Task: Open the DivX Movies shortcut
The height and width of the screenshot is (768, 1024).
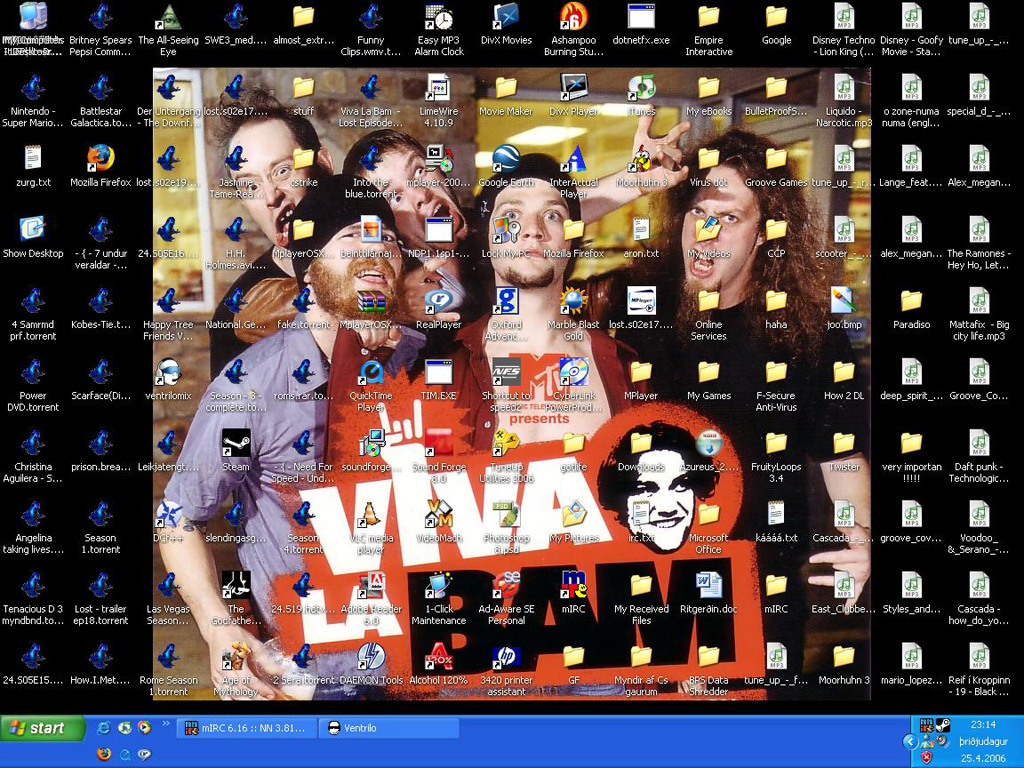Action: (x=506, y=24)
